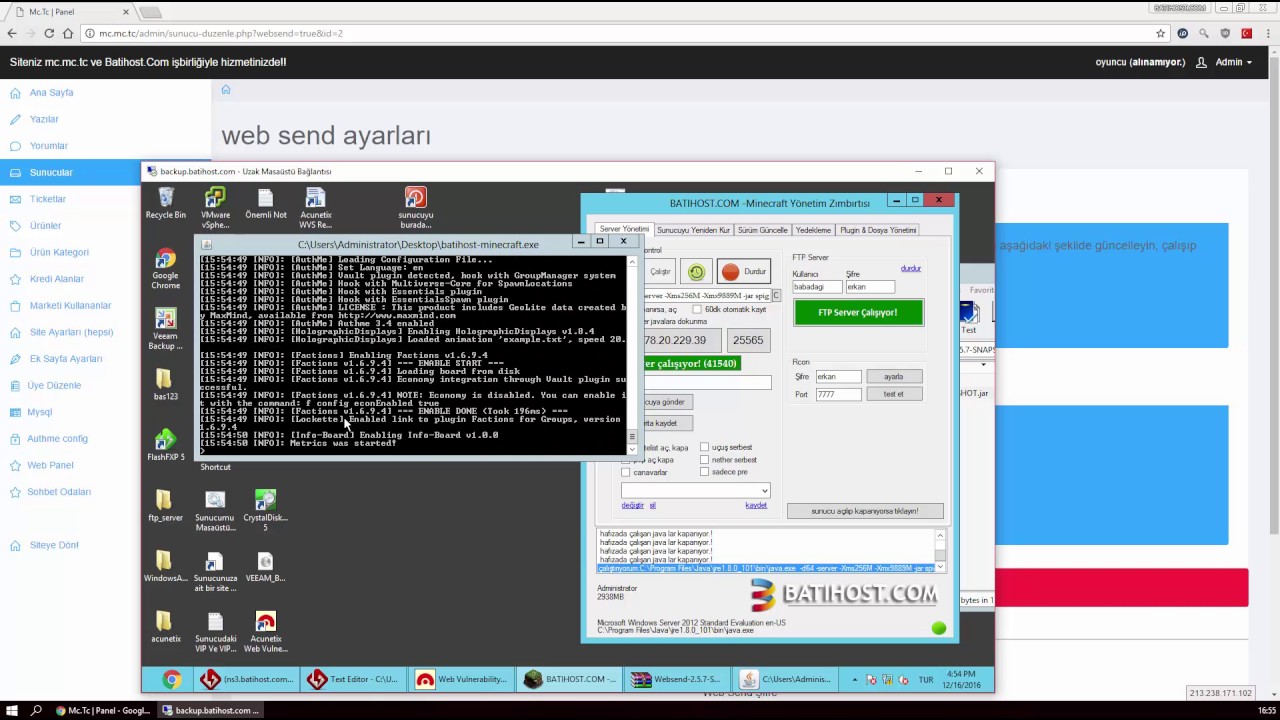Open VEEAM_B... disc image file

tap(265, 566)
